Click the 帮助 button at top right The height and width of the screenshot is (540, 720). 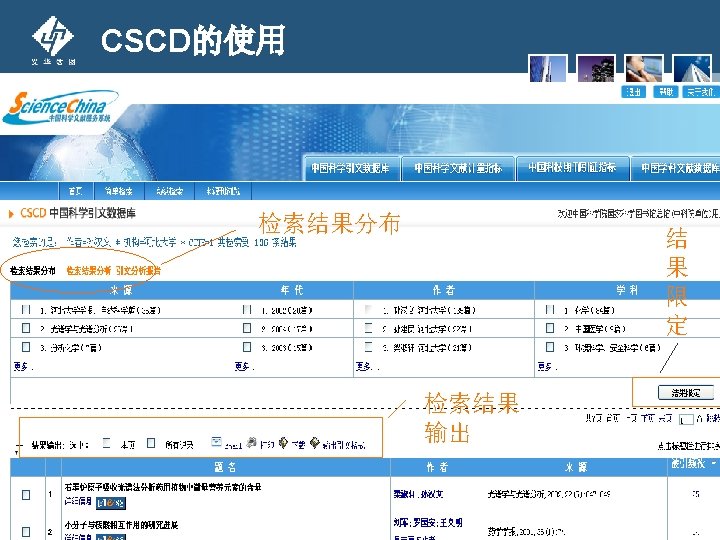coord(666,92)
